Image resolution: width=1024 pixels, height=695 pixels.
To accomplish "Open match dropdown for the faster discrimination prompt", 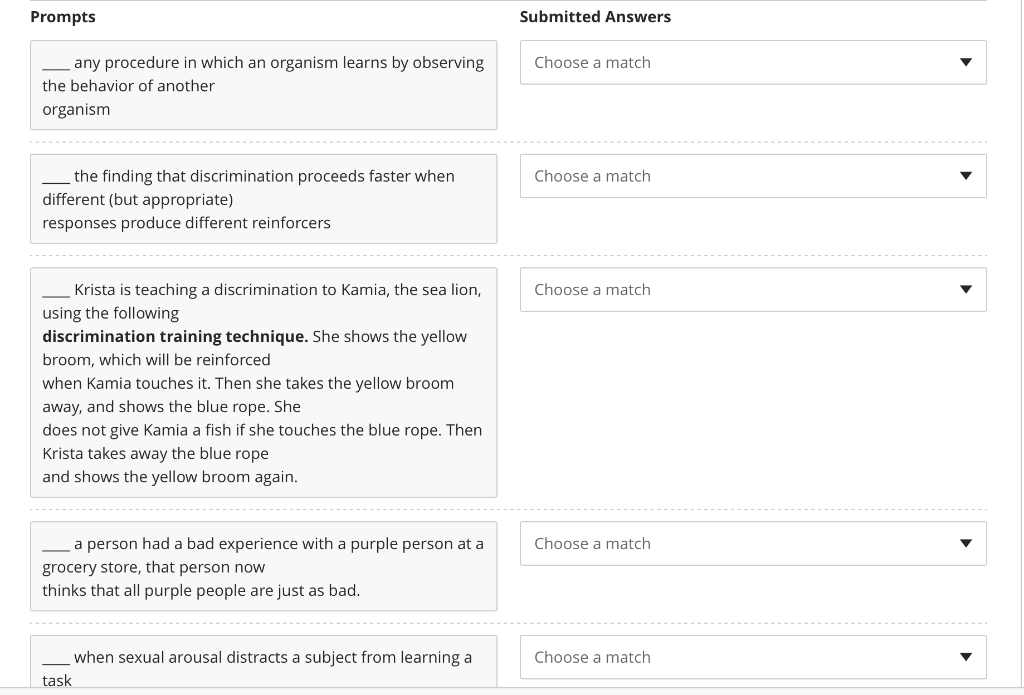I will point(753,176).
